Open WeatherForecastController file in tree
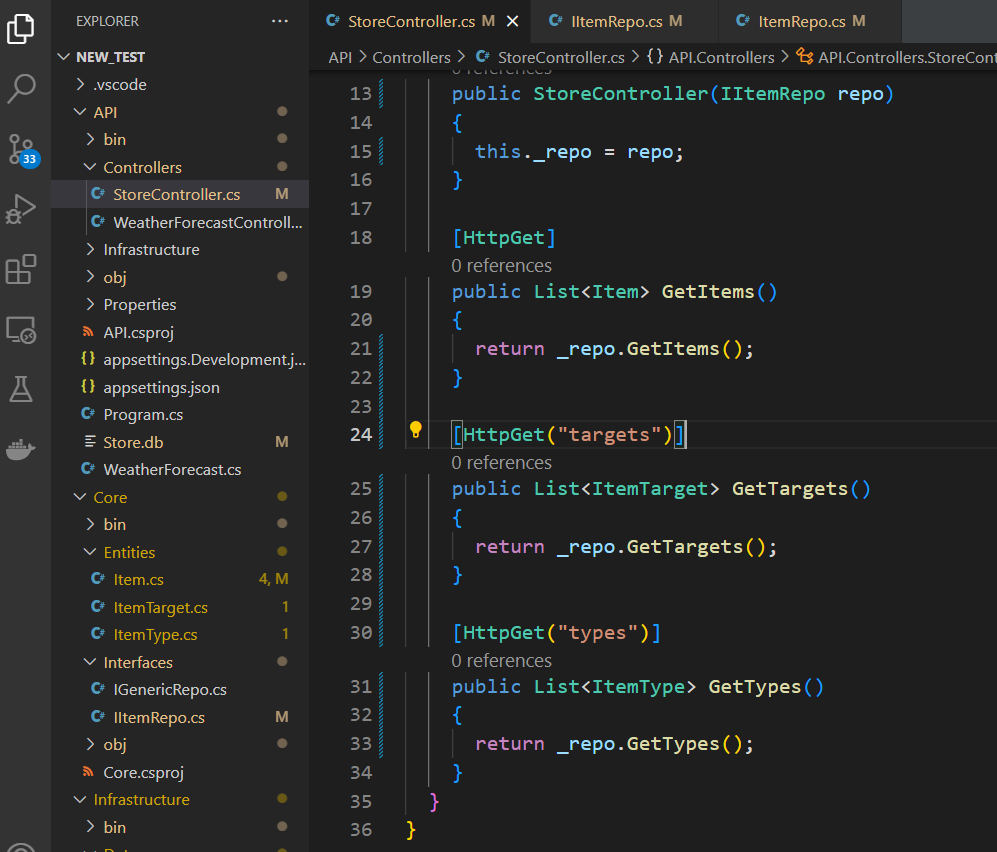This screenshot has height=852, width=997. point(180,222)
